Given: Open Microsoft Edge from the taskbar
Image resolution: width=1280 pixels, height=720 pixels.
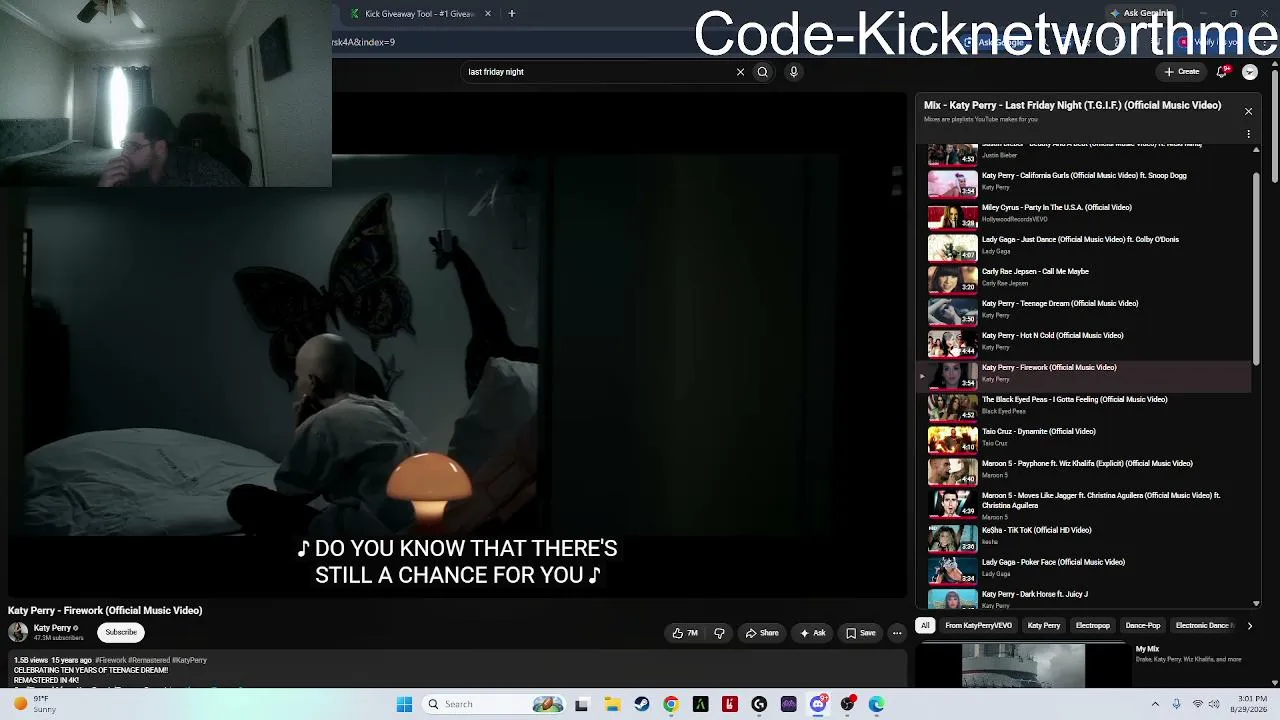Looking at the screenshot, I should [x=877, y=704].
